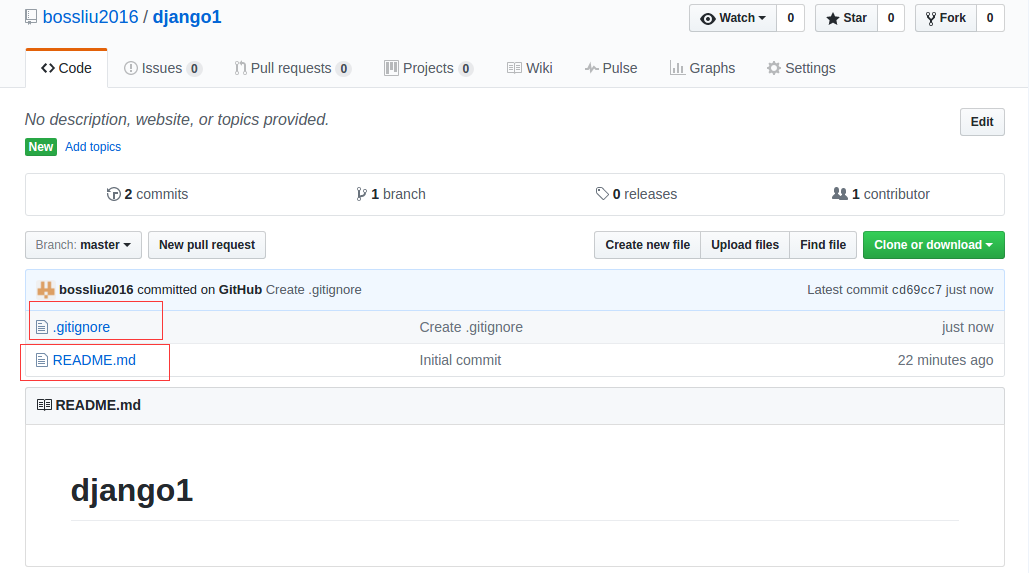Click the Create new file button
Image resolution: width=1029 pixels, height=573 pixels.
pyautogui.click(x=647, y=245)
